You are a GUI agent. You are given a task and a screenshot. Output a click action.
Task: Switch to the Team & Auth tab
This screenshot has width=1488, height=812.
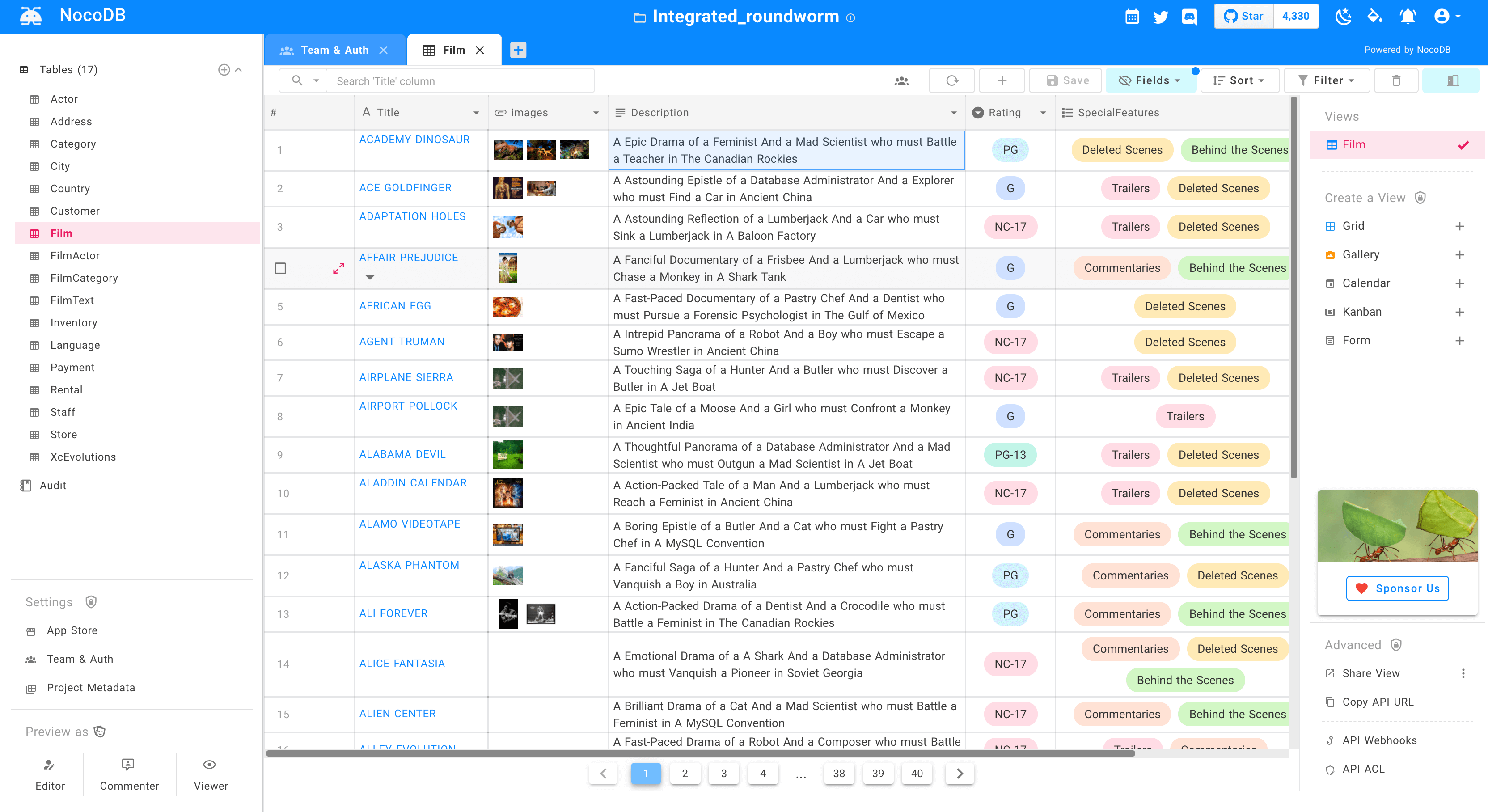pyautogui.click(x=336, y=49)
